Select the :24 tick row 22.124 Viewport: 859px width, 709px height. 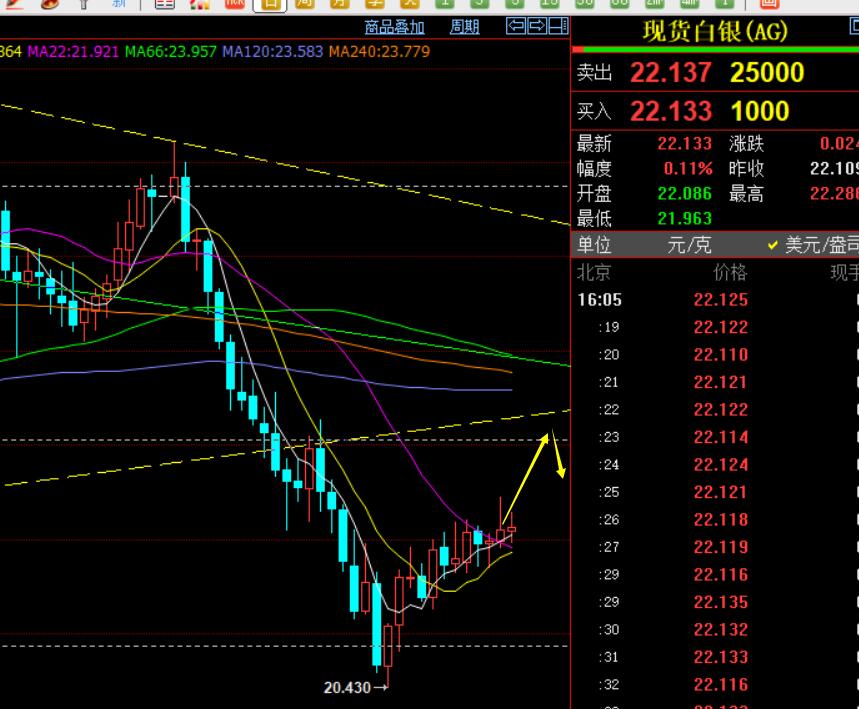click(715, 465)
